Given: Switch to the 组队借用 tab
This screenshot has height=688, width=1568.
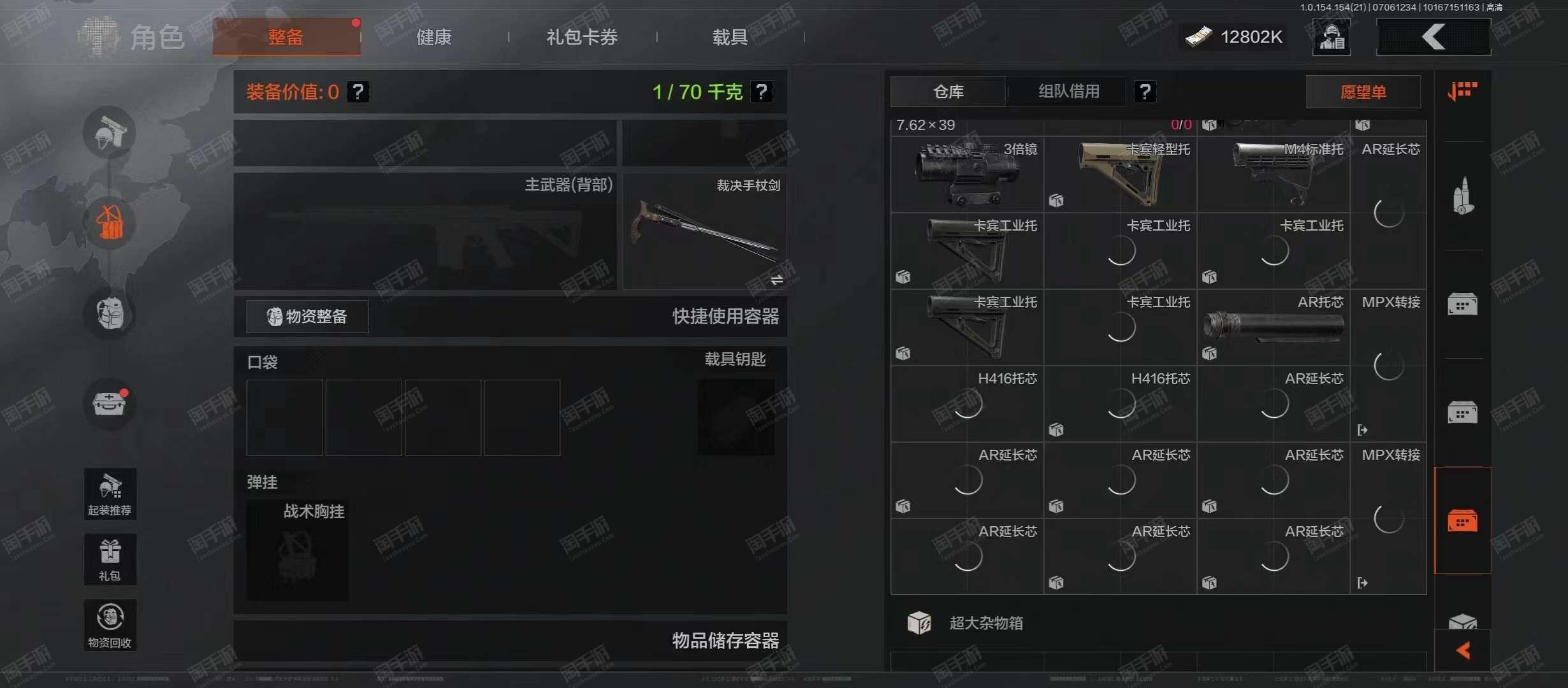Looking at the screenshot, I should [x=1069, y=92].
